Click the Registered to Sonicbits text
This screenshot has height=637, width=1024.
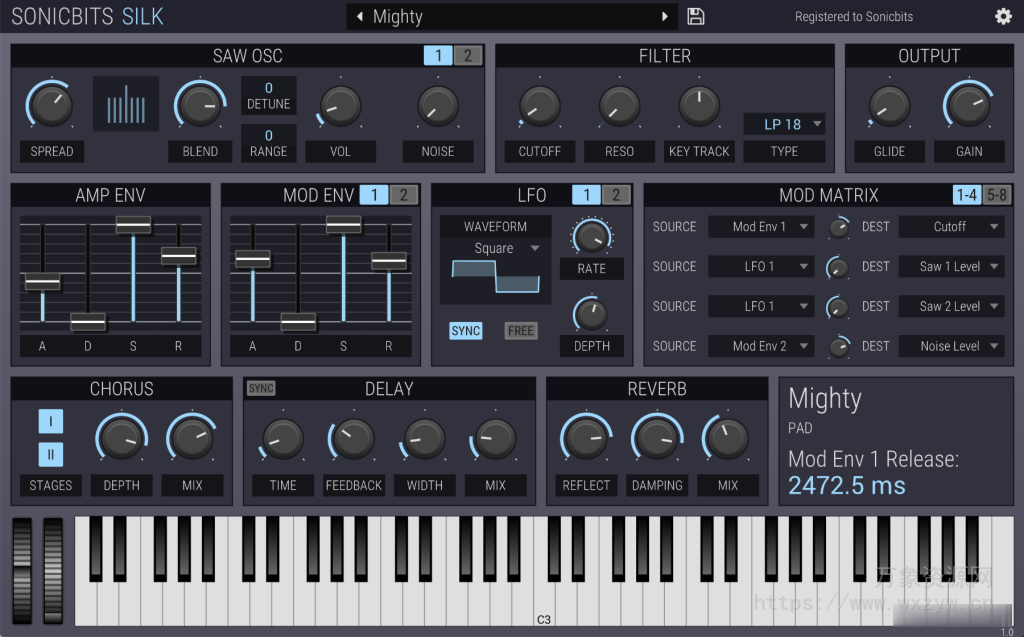(x=855, y=16)
